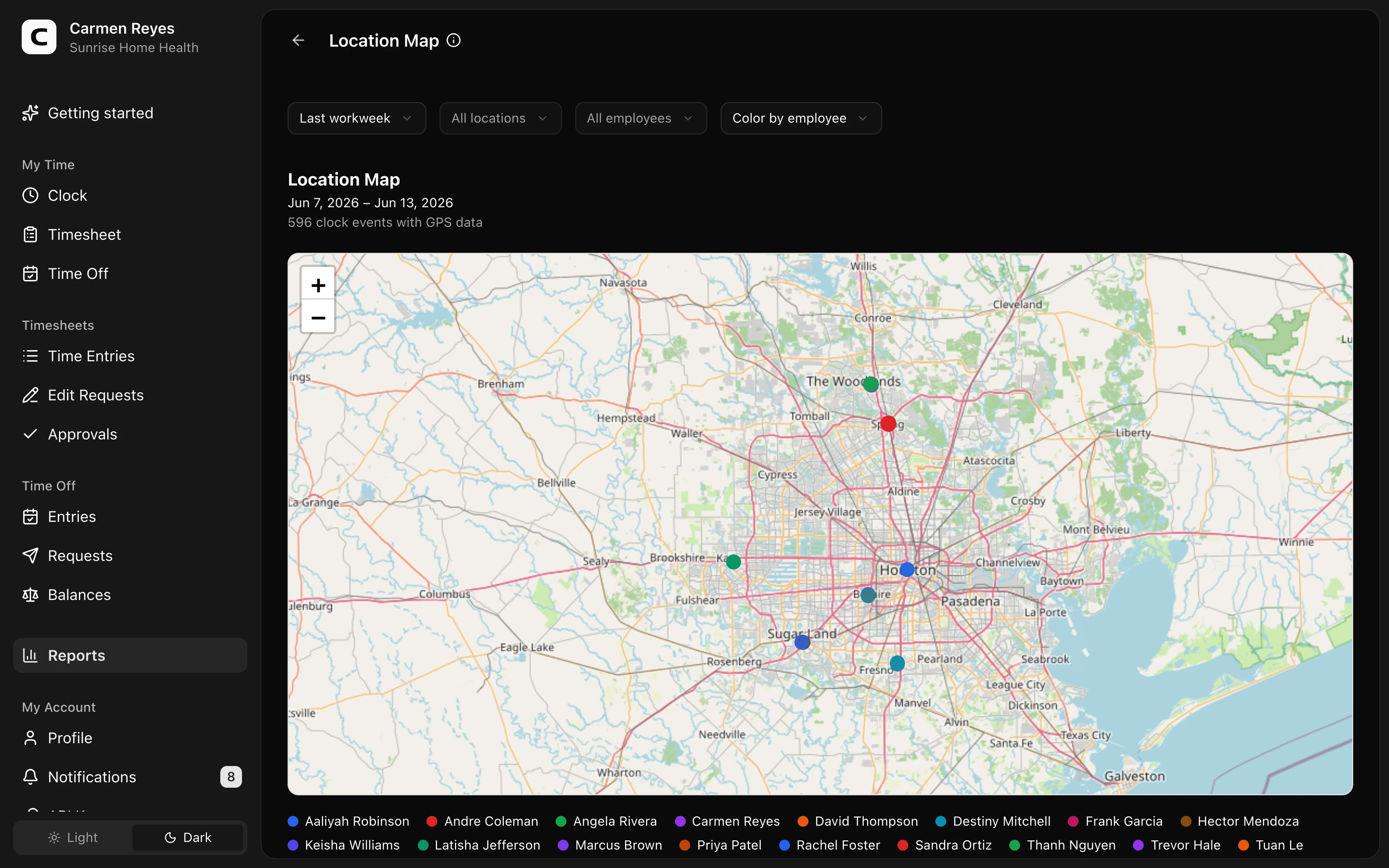Click the Approvals checkmark icon
Viewport: 1389px width, 868px height.
coord(30,434)
